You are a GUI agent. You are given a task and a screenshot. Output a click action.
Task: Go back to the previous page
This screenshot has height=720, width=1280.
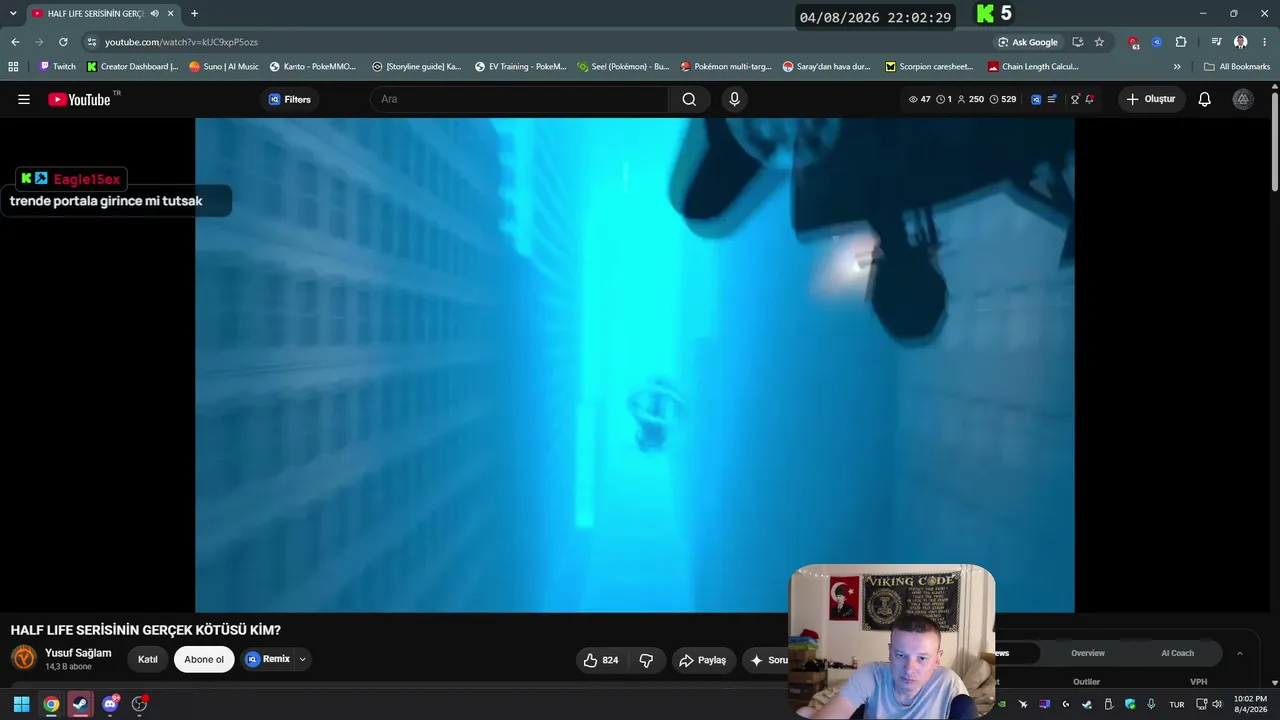(15, 42)
